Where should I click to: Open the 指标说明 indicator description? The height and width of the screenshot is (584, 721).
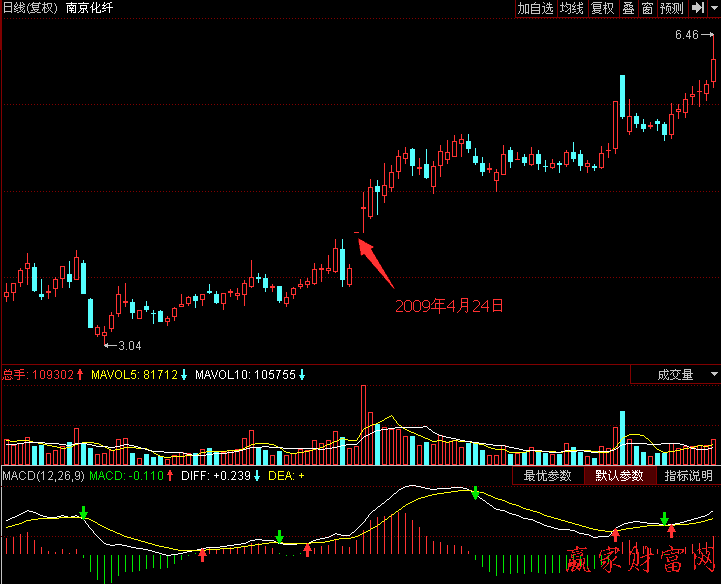tap(689, 476)
